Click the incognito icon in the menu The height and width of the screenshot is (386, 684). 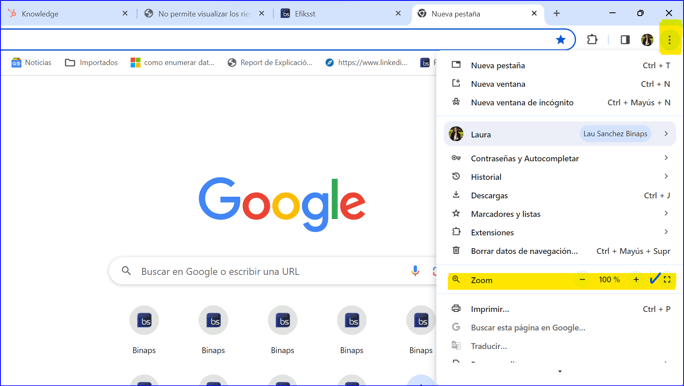(x=456, y=102)
